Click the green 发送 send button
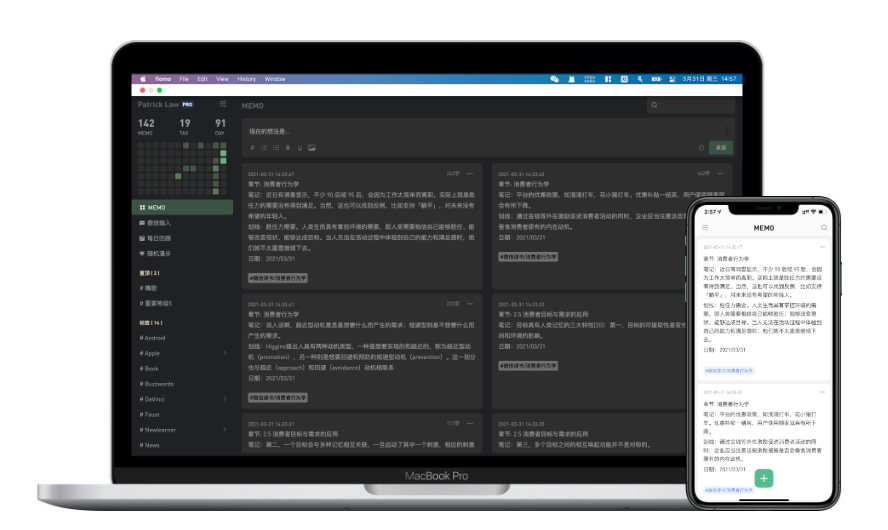Screen dimensions: 888x530 (x=720, y=148)
